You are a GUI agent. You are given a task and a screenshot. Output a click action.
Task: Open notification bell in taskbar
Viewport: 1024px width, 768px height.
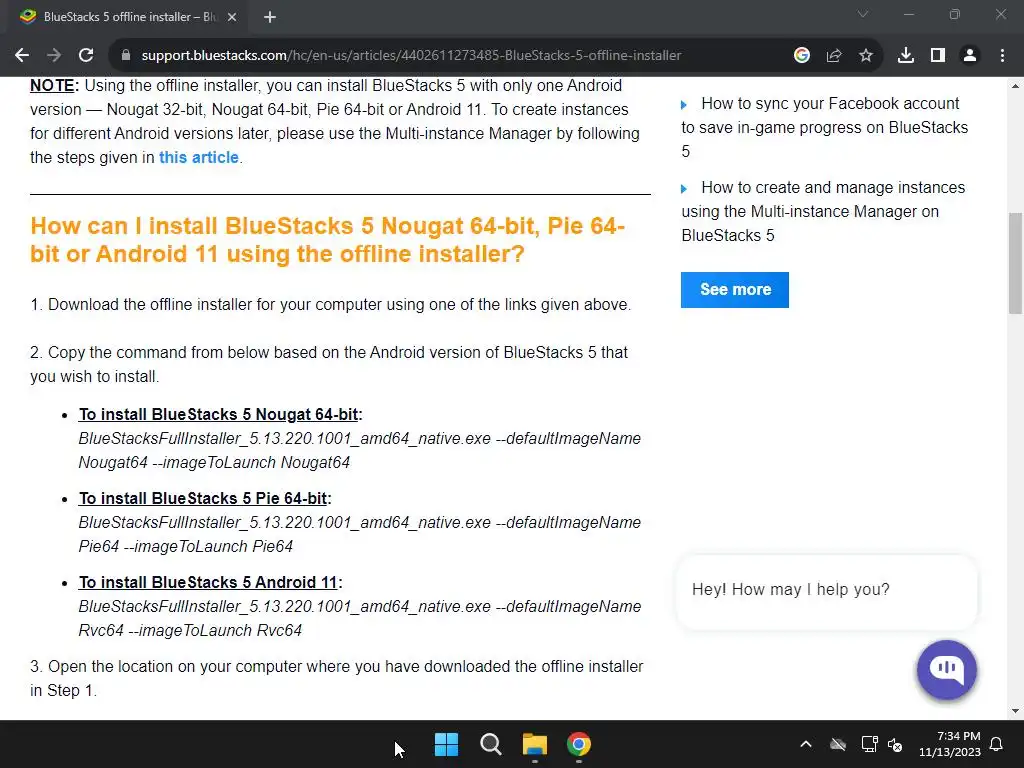pyautogui.click(x=997, y=744)
